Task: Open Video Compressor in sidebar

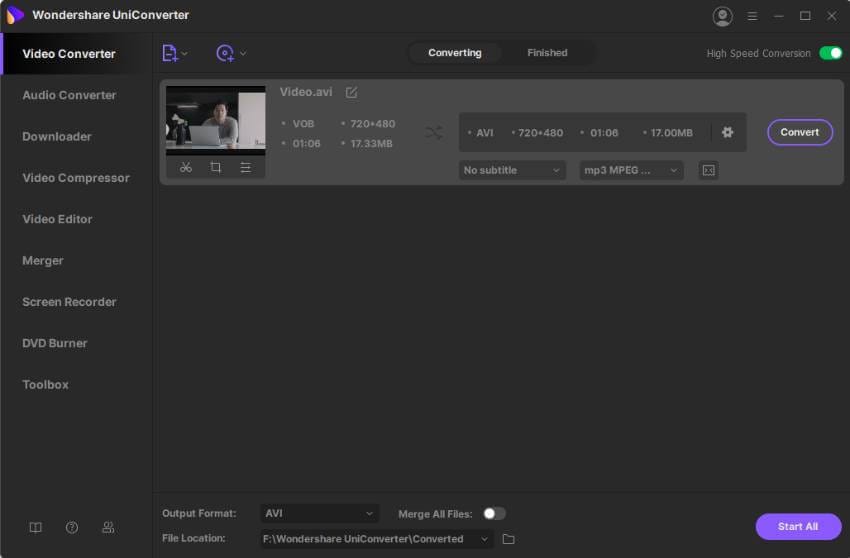Action: point(76,178)
